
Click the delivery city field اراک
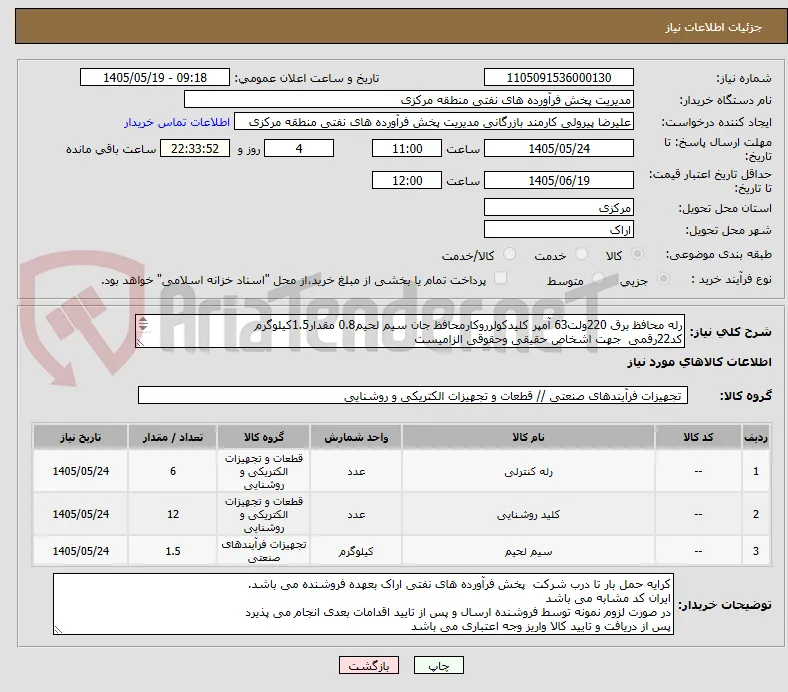pyautogui.click(x=558, y=230)
